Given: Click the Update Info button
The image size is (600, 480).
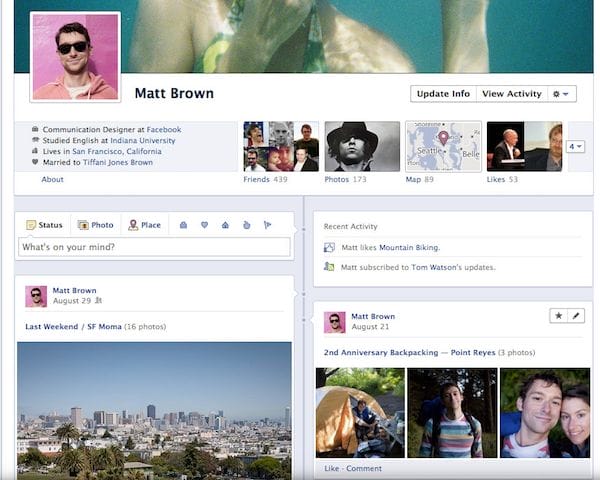Looking at the screenshot, I should click(443, 94).
